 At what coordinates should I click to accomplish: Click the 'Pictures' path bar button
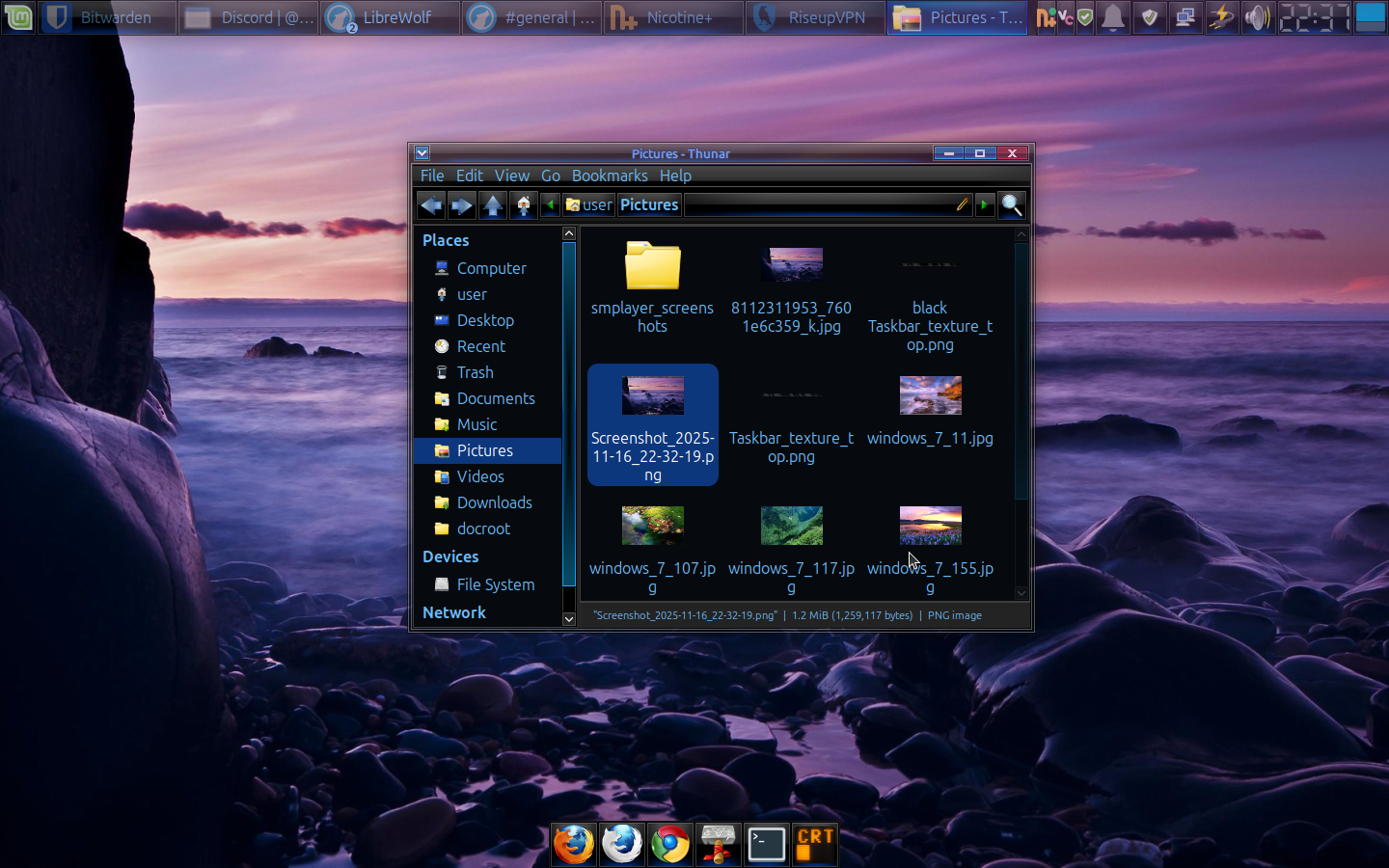(x=649, y=204)
